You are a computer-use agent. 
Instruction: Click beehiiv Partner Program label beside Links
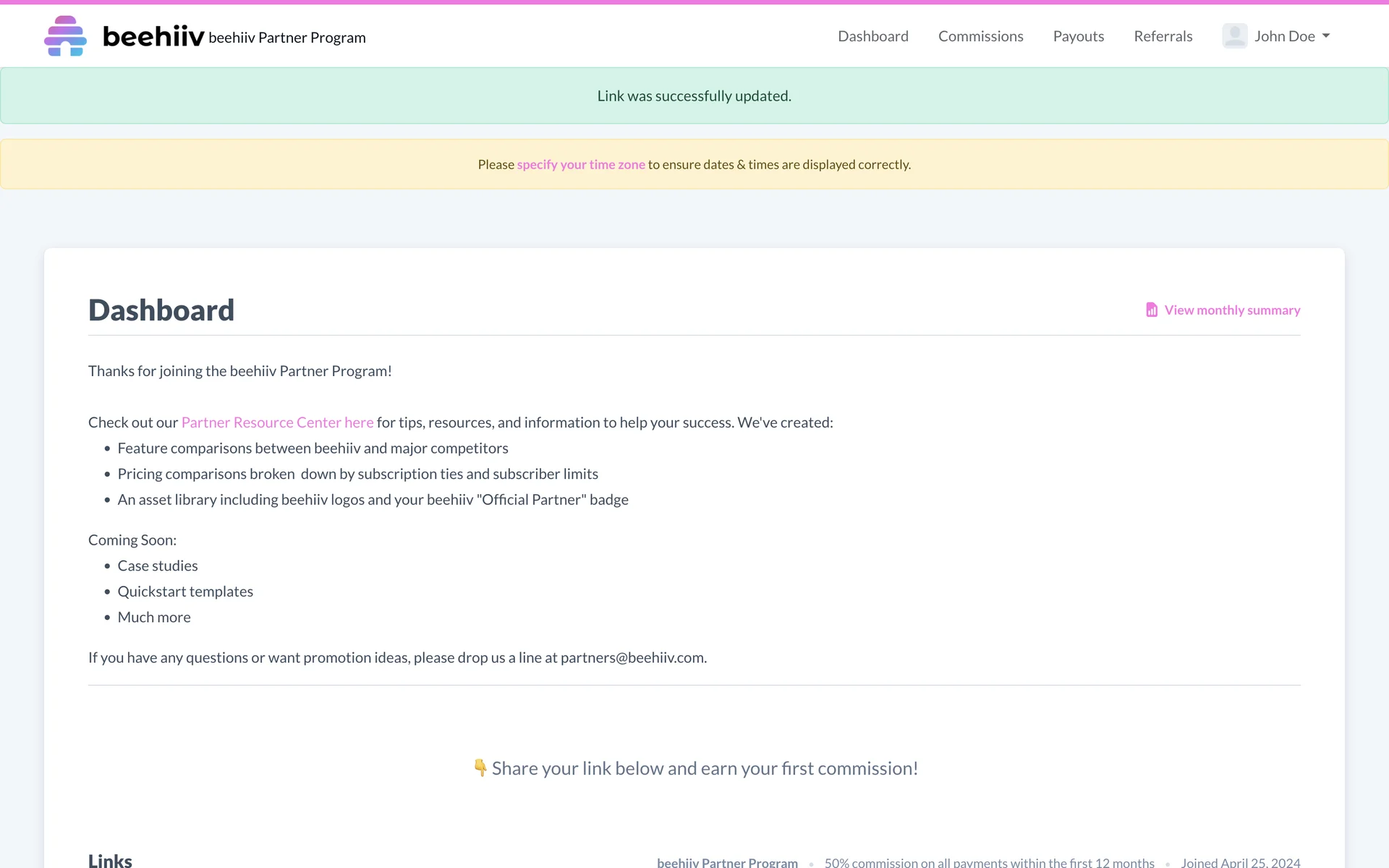(727, 862)
